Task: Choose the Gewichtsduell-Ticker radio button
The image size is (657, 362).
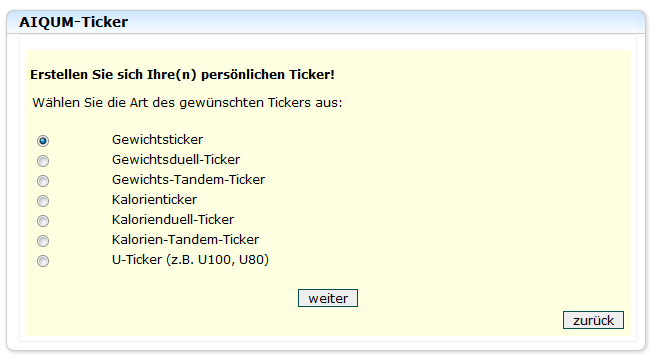Action: [43, 161]
